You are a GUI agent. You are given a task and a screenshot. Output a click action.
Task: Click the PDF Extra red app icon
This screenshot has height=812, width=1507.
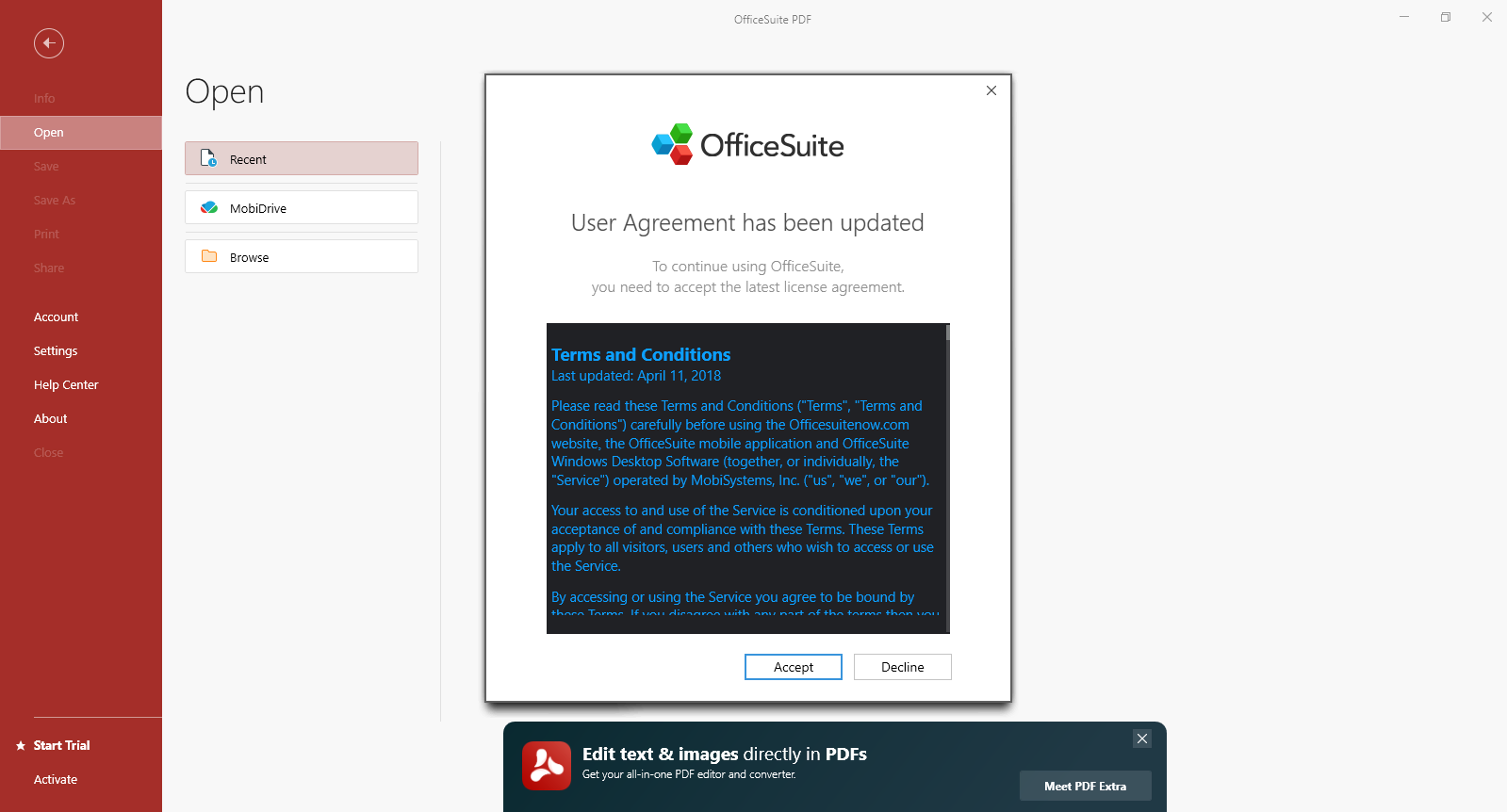(547, 766)
